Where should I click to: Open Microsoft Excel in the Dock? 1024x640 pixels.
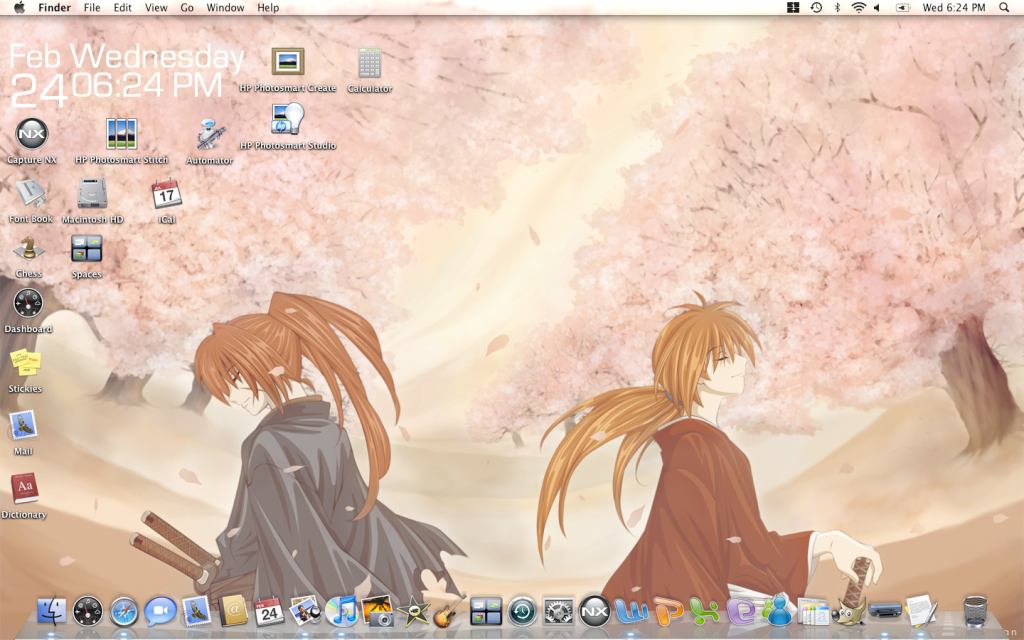pyautogui.click(x=704, y=612)
